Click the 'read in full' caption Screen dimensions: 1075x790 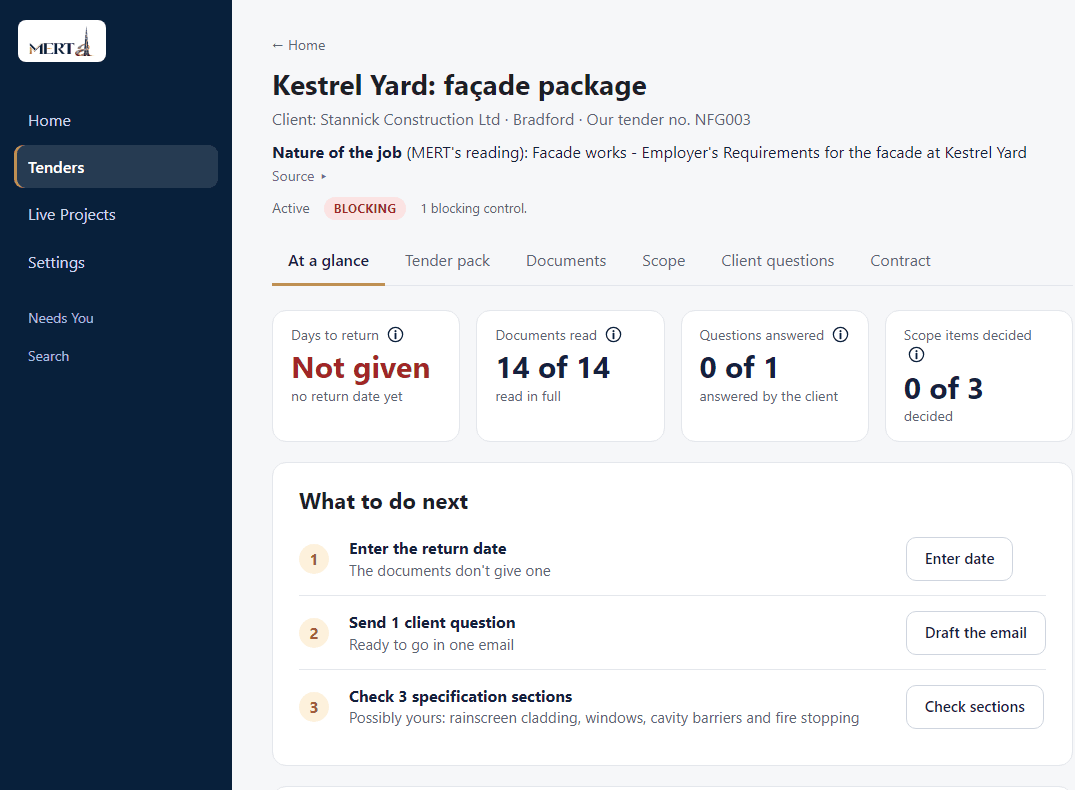click(x=528, y=396)
